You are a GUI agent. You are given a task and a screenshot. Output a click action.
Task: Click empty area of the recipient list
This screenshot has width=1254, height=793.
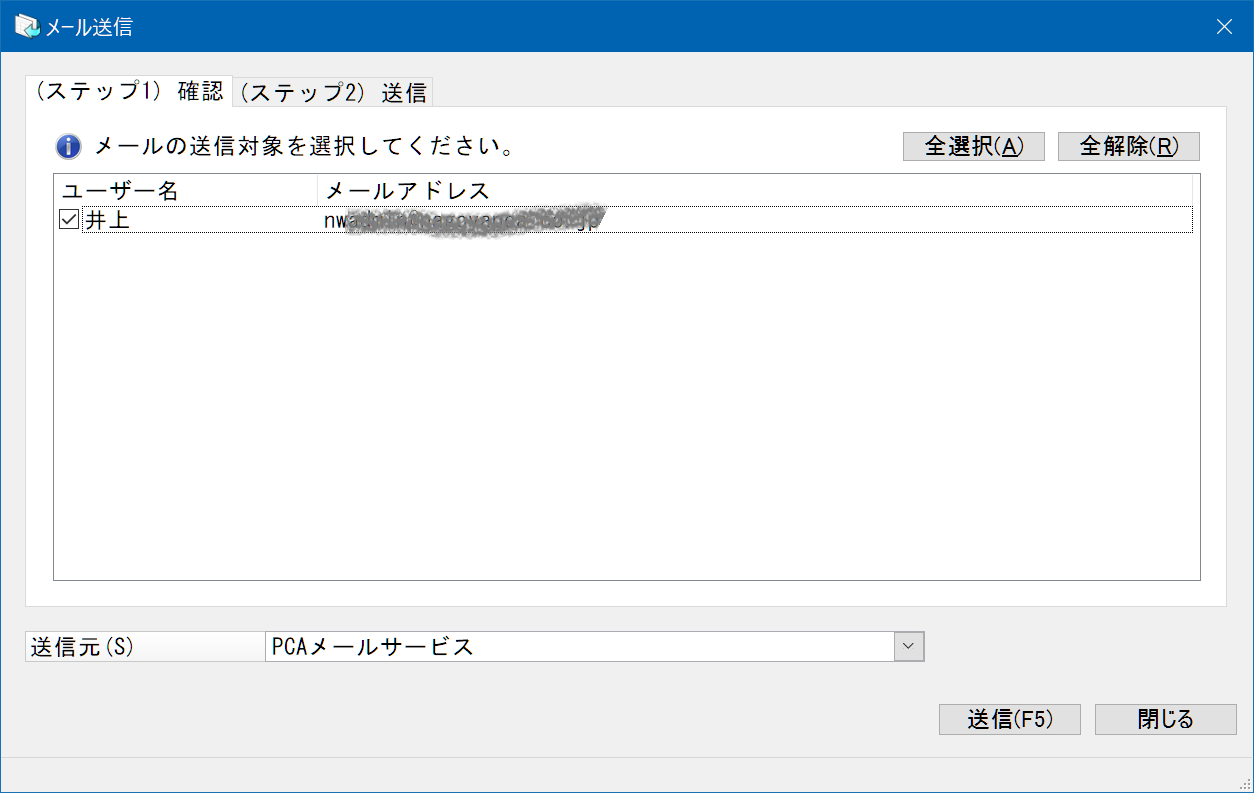(x=626, y=405)
